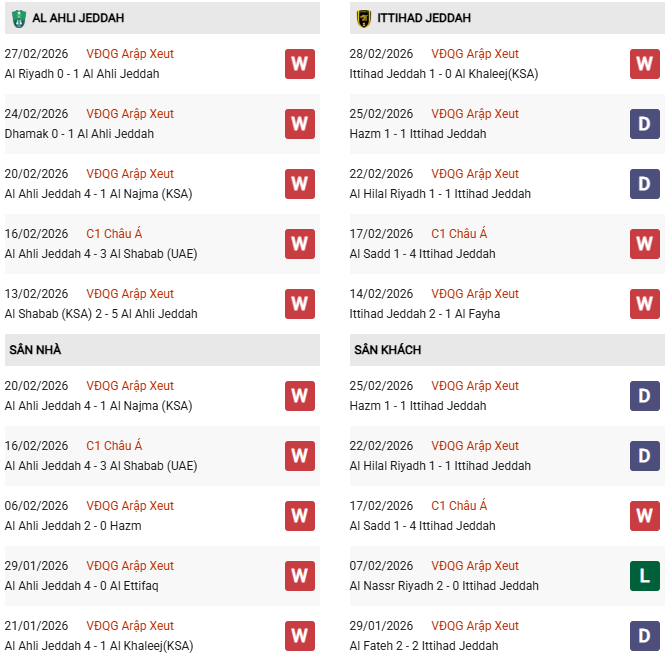This screenshot has width=666, height=658.
Task: Click the W badge for Al Ahli 2-0 Hazm
Action: 300,516
